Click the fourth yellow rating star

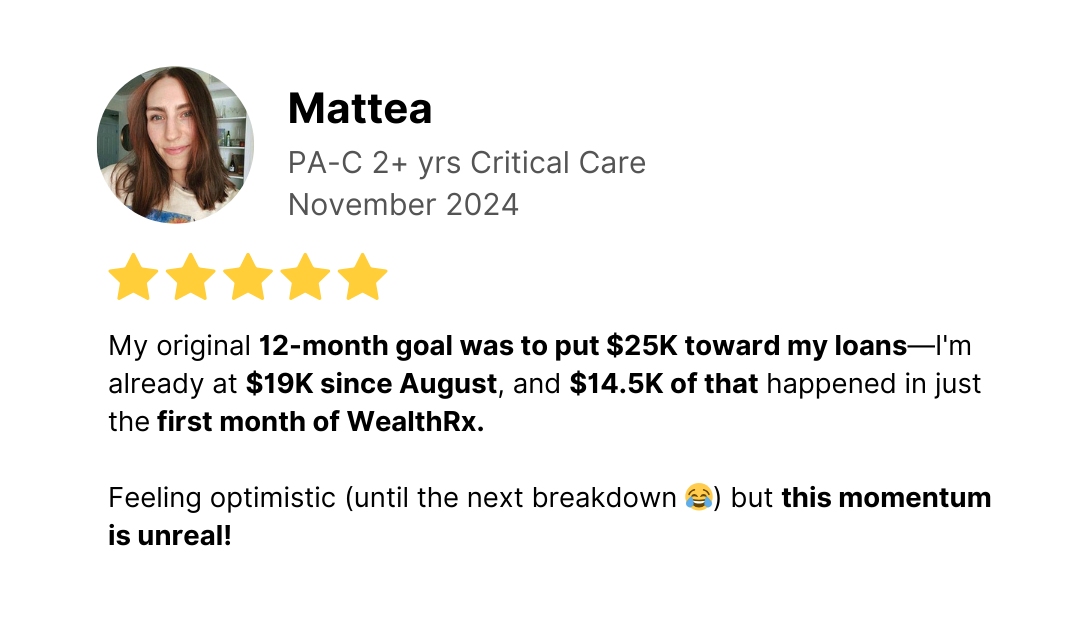click(305, 277)
